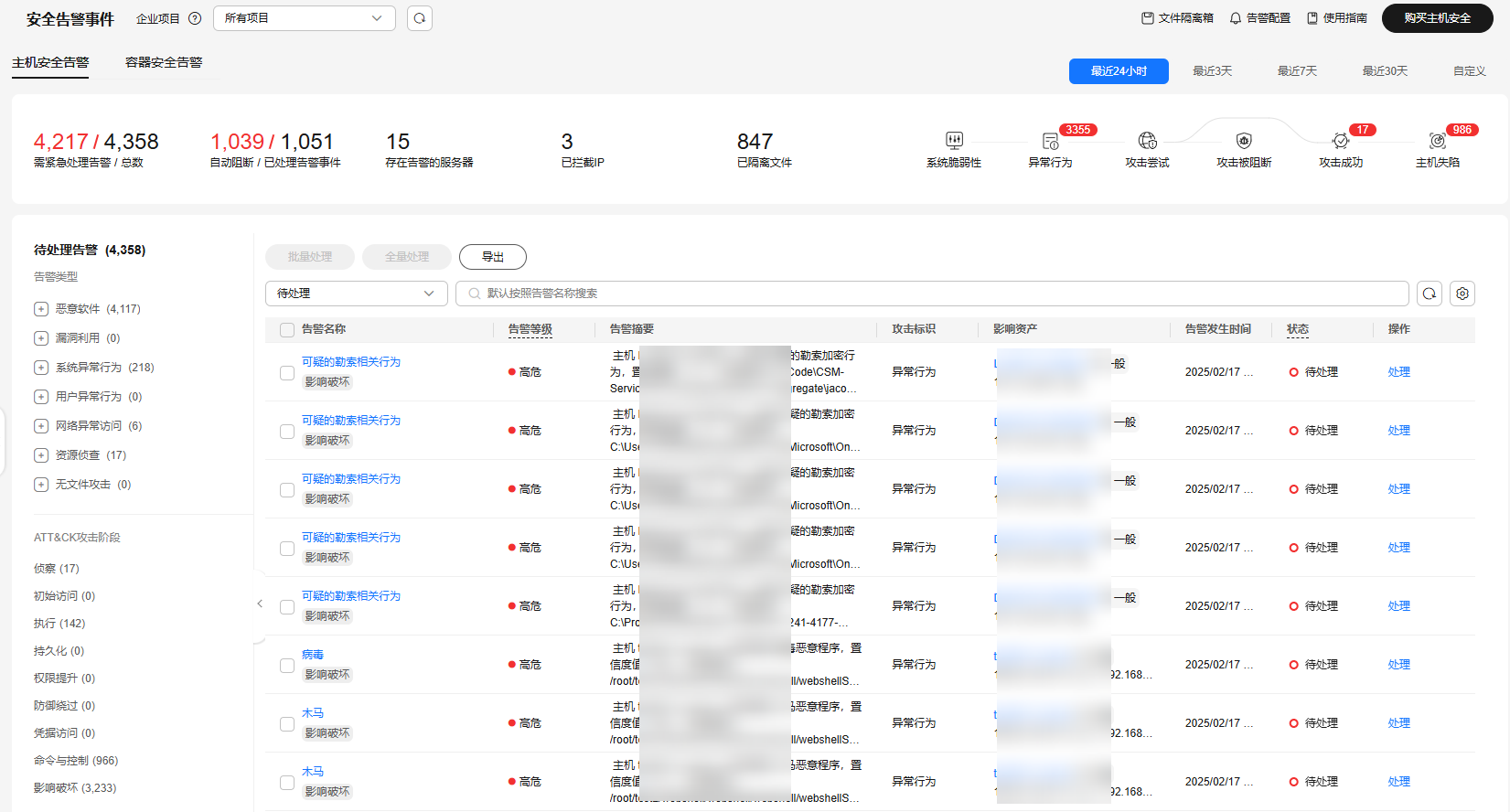Viewport: 1510px width, 812px height.
Task: Select the first 可疑的勒索相关行为 row checkbox
Action: click(287, 373)
